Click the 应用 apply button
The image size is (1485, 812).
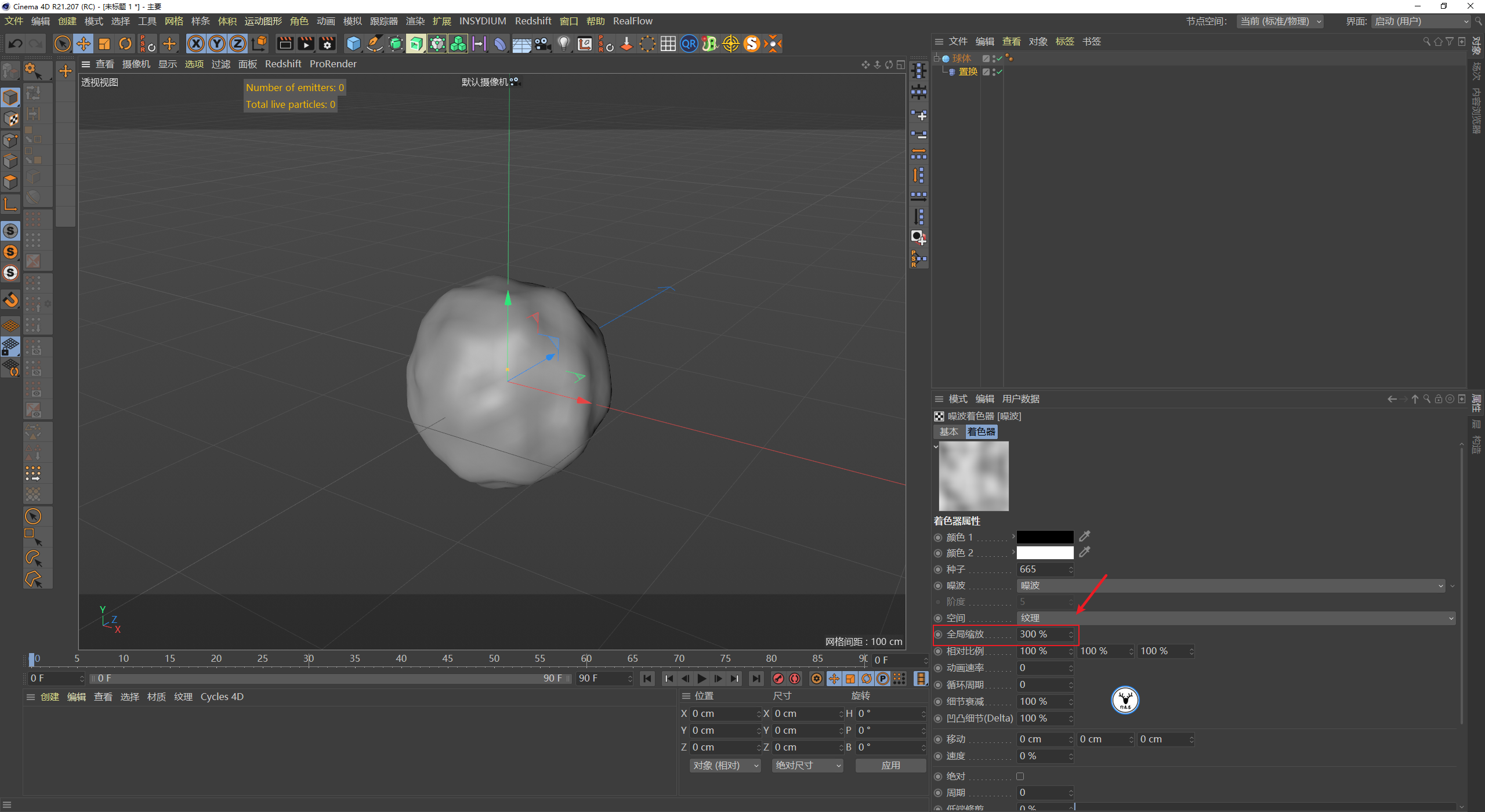pos(890,766)
